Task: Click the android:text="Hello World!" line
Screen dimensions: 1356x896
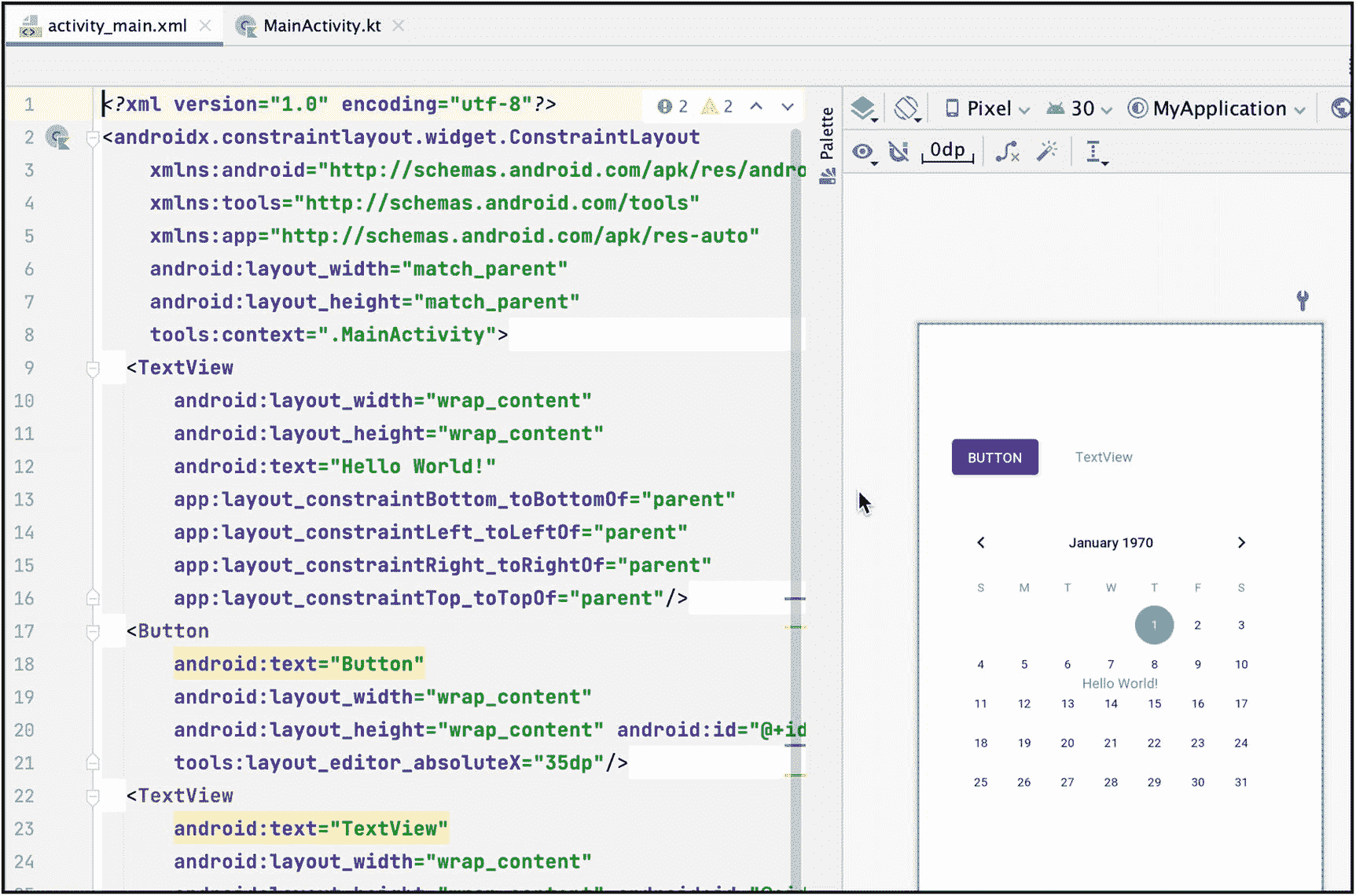Action: click(335, 466)
